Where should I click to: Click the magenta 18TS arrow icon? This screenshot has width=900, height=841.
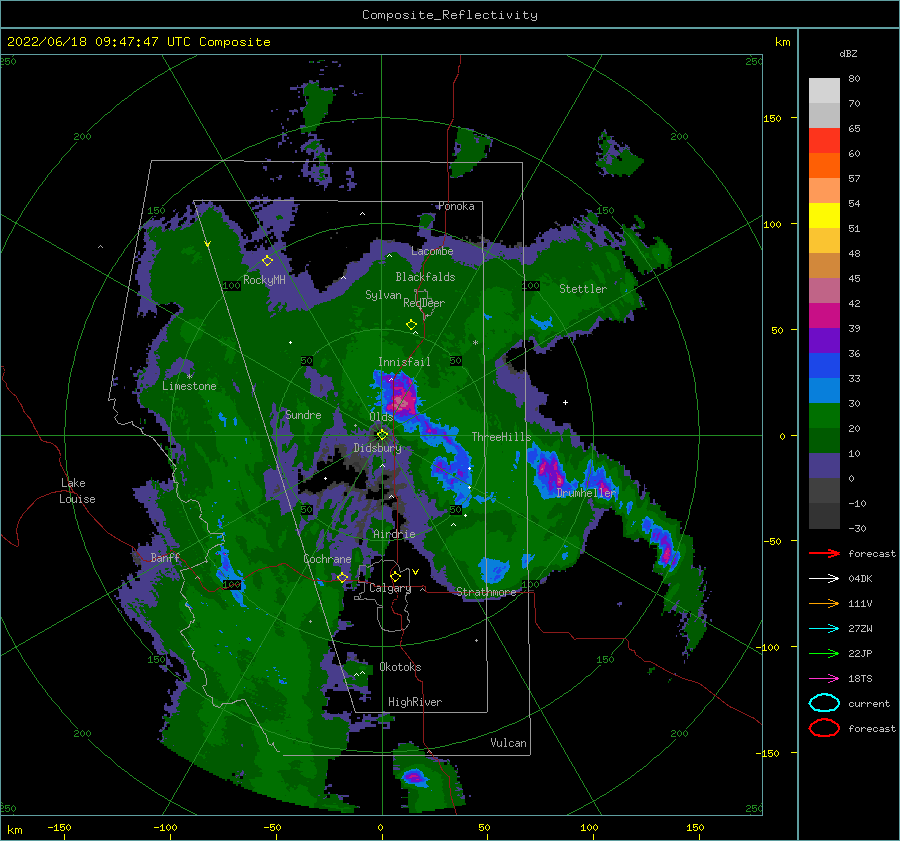[x=824, y=679]
